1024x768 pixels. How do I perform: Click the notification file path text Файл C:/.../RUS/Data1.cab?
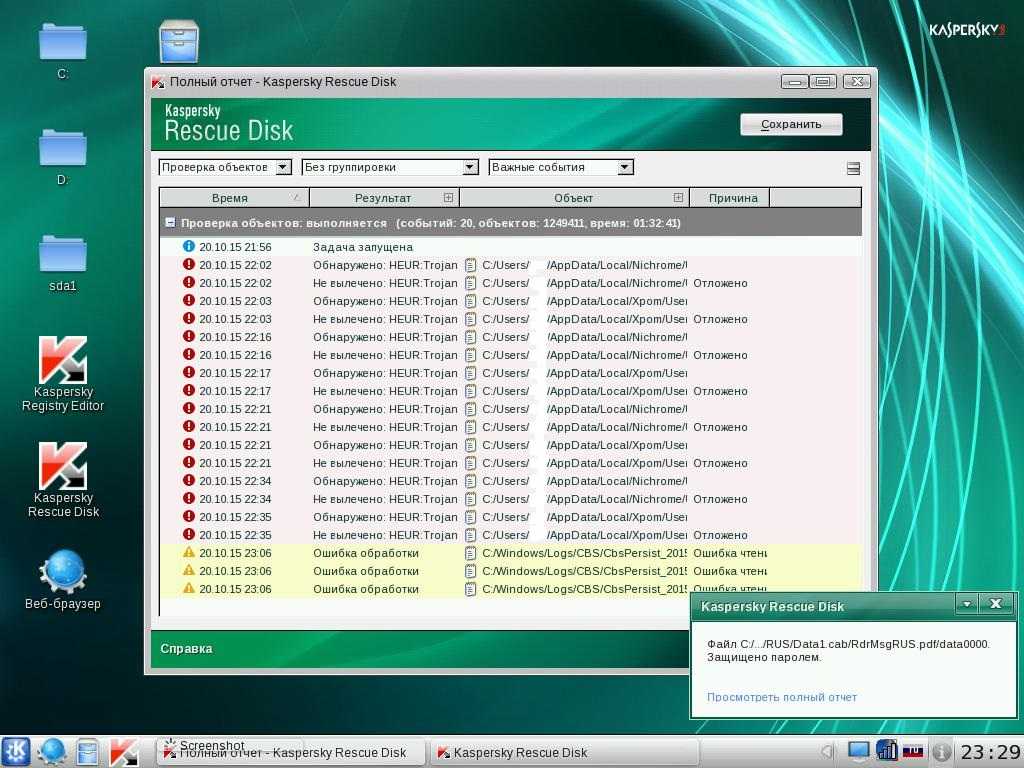[848, 644]
